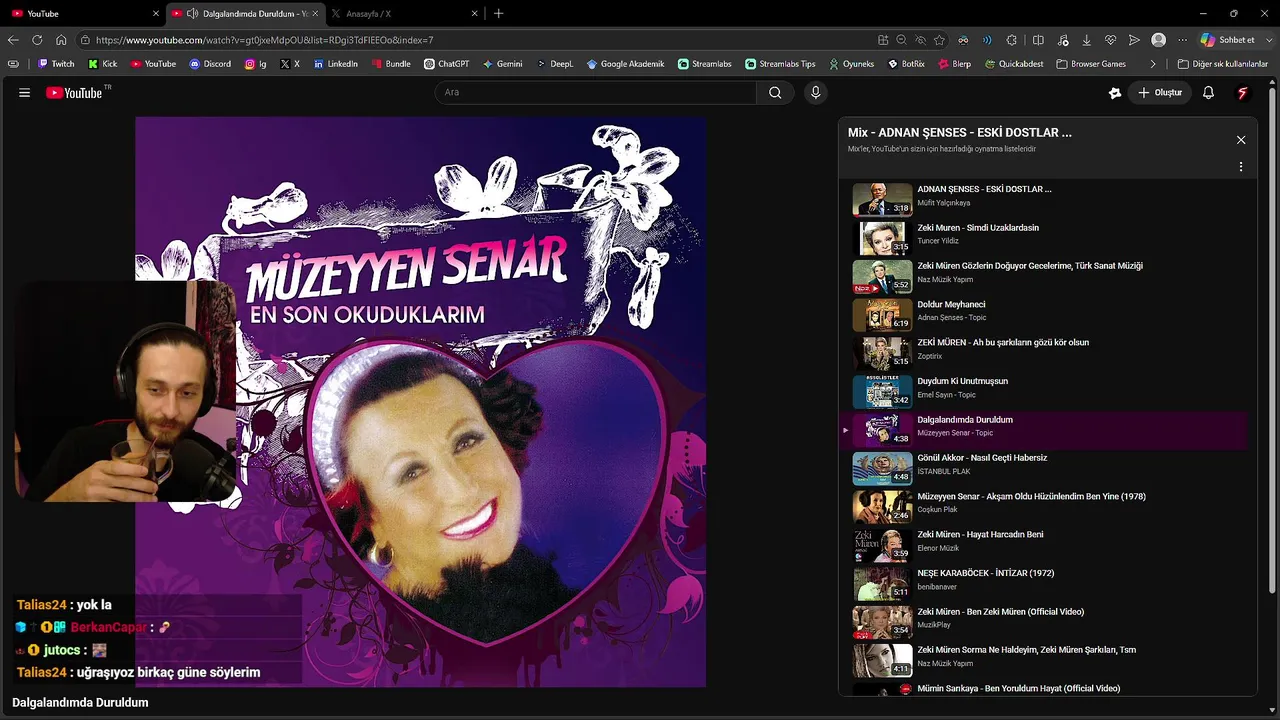This screenshot has height=720, width=1280.
Task: Close the first YouTube tab
Action: click(x=156, y=14)
